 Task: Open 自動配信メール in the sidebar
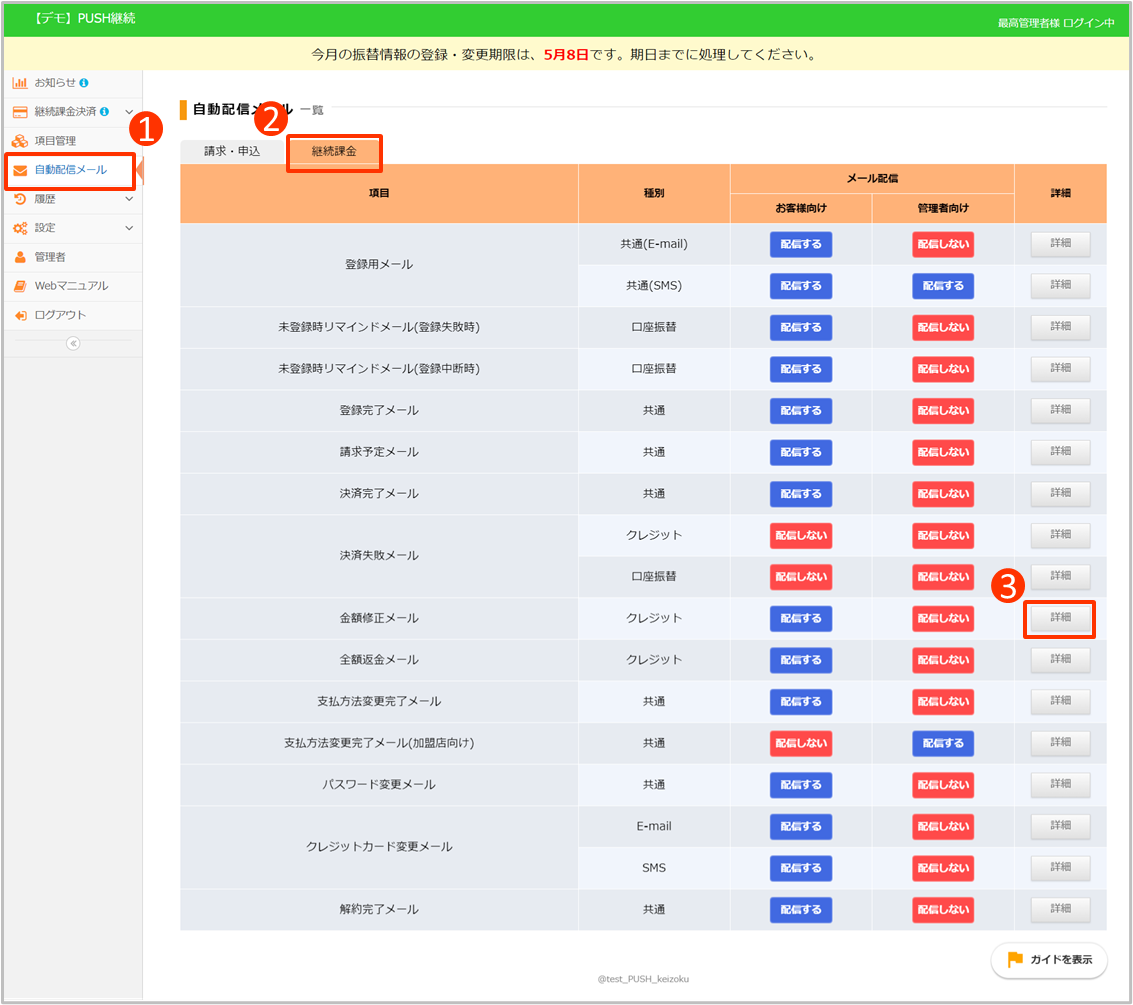(70, 170)
